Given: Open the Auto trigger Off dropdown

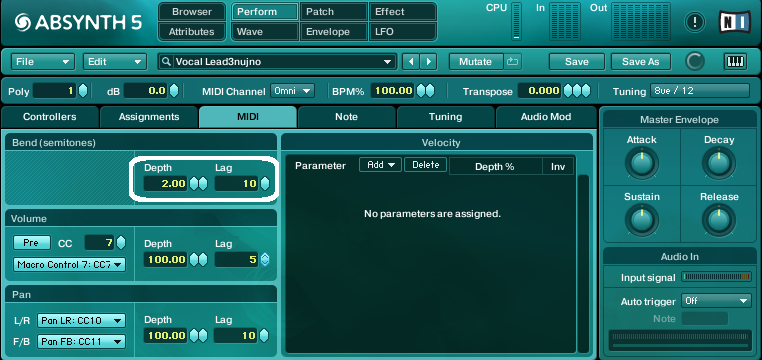Looking at the screenshot, I should 716,301.
